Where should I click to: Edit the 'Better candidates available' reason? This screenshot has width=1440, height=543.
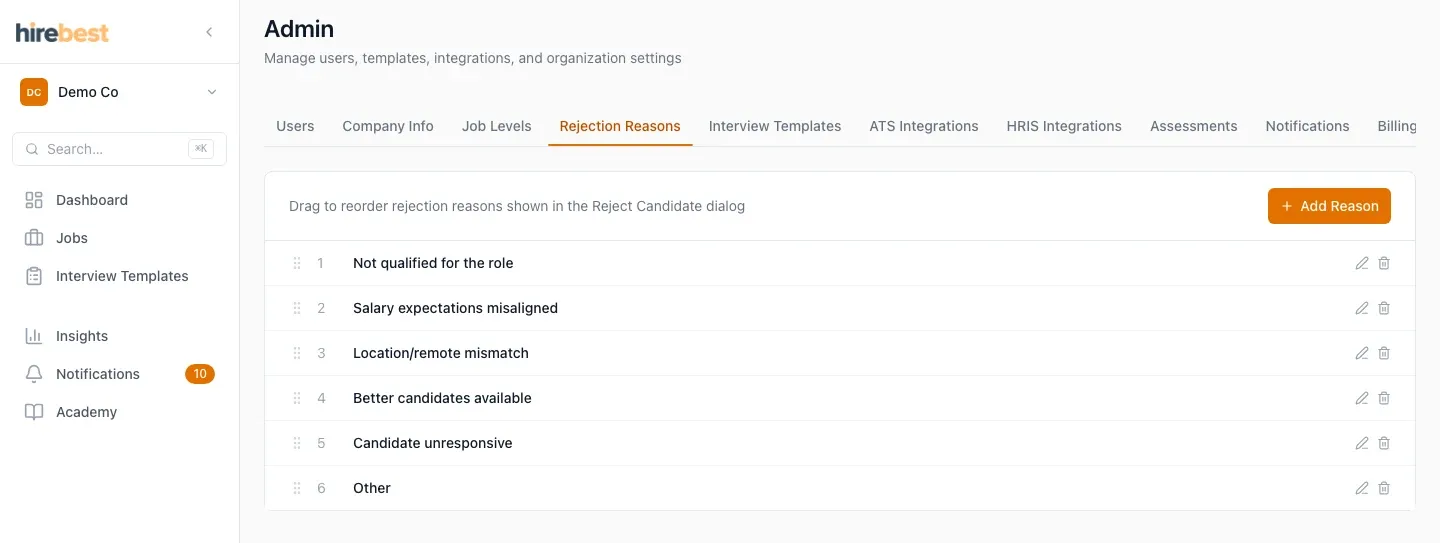tap(1361, 398)
